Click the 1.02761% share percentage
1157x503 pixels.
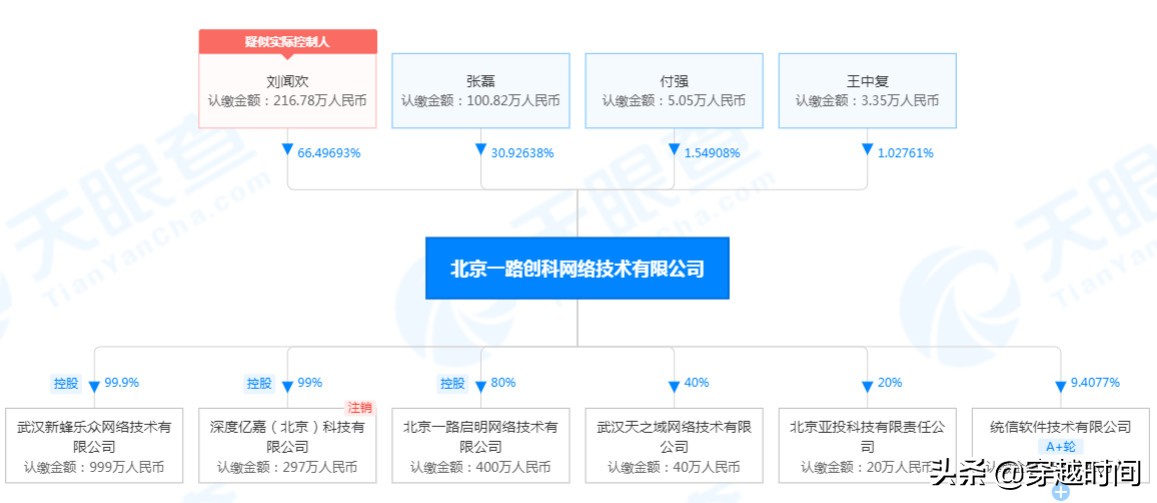point(905,153)
